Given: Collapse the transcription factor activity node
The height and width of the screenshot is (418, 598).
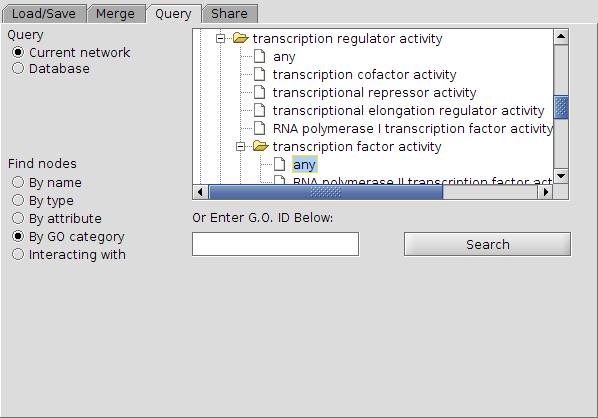Looking at the screenshot, I should (x=240, y=146).
